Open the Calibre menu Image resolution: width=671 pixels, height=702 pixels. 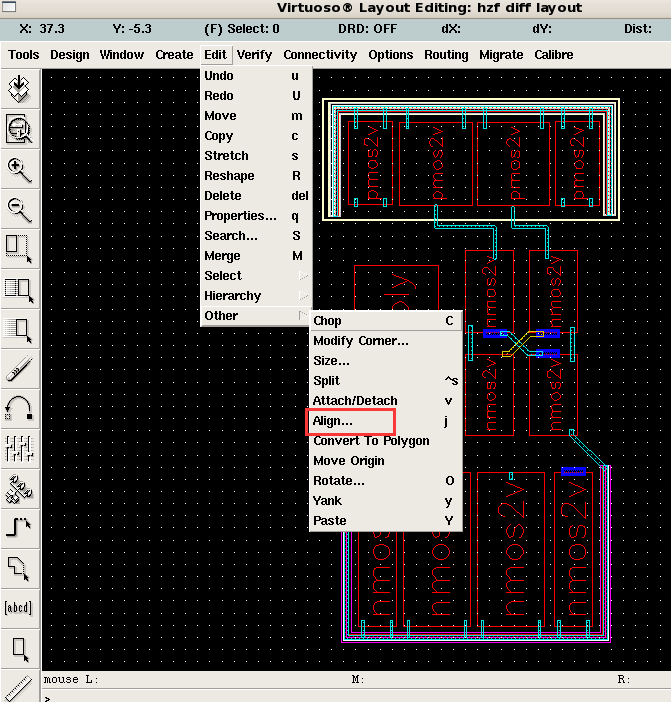(x=555, y=55)
